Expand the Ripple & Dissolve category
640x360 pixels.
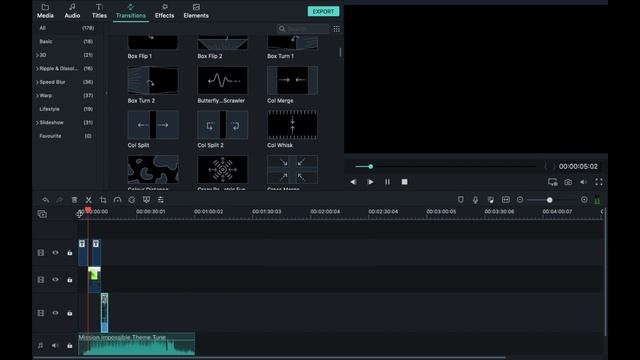[37, 69]
